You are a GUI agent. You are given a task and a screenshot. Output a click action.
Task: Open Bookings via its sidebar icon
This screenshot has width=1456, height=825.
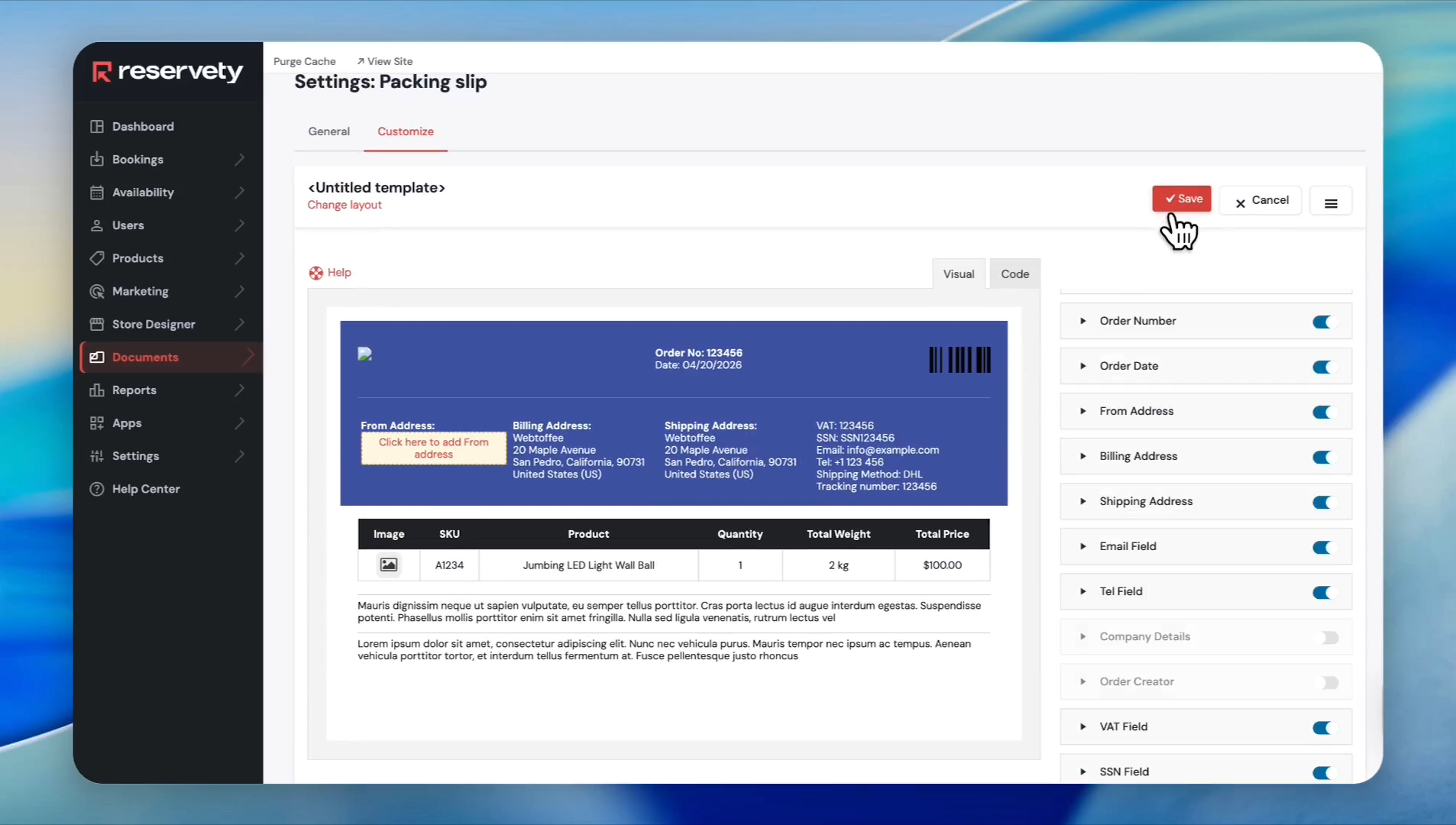[97, 160]
